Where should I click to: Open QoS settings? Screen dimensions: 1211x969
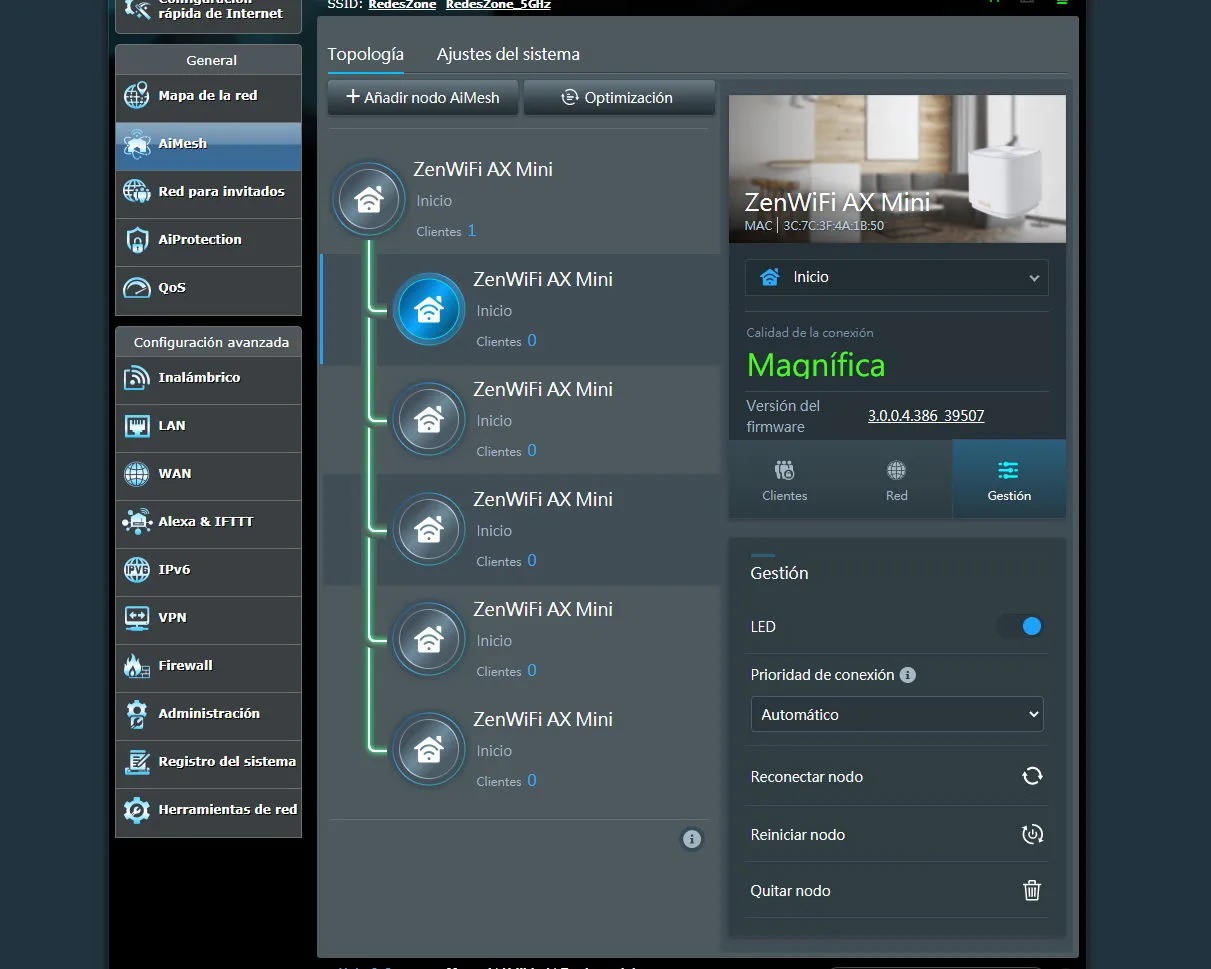point(208,289)
